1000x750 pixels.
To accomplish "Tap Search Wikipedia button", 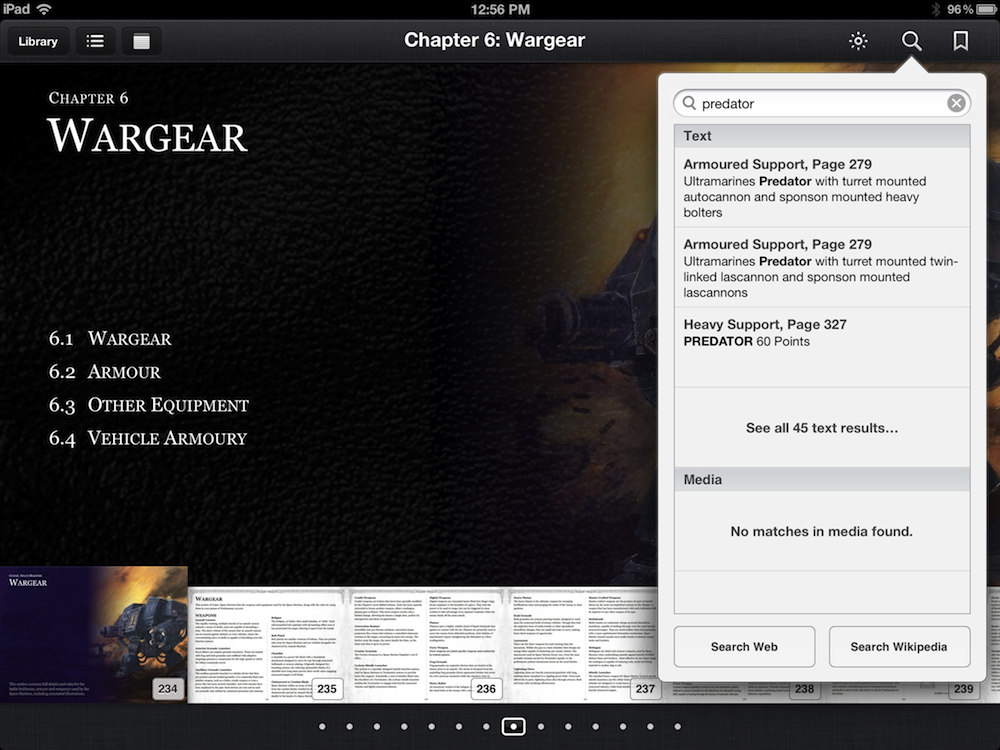I will click(x=899, y=647).
